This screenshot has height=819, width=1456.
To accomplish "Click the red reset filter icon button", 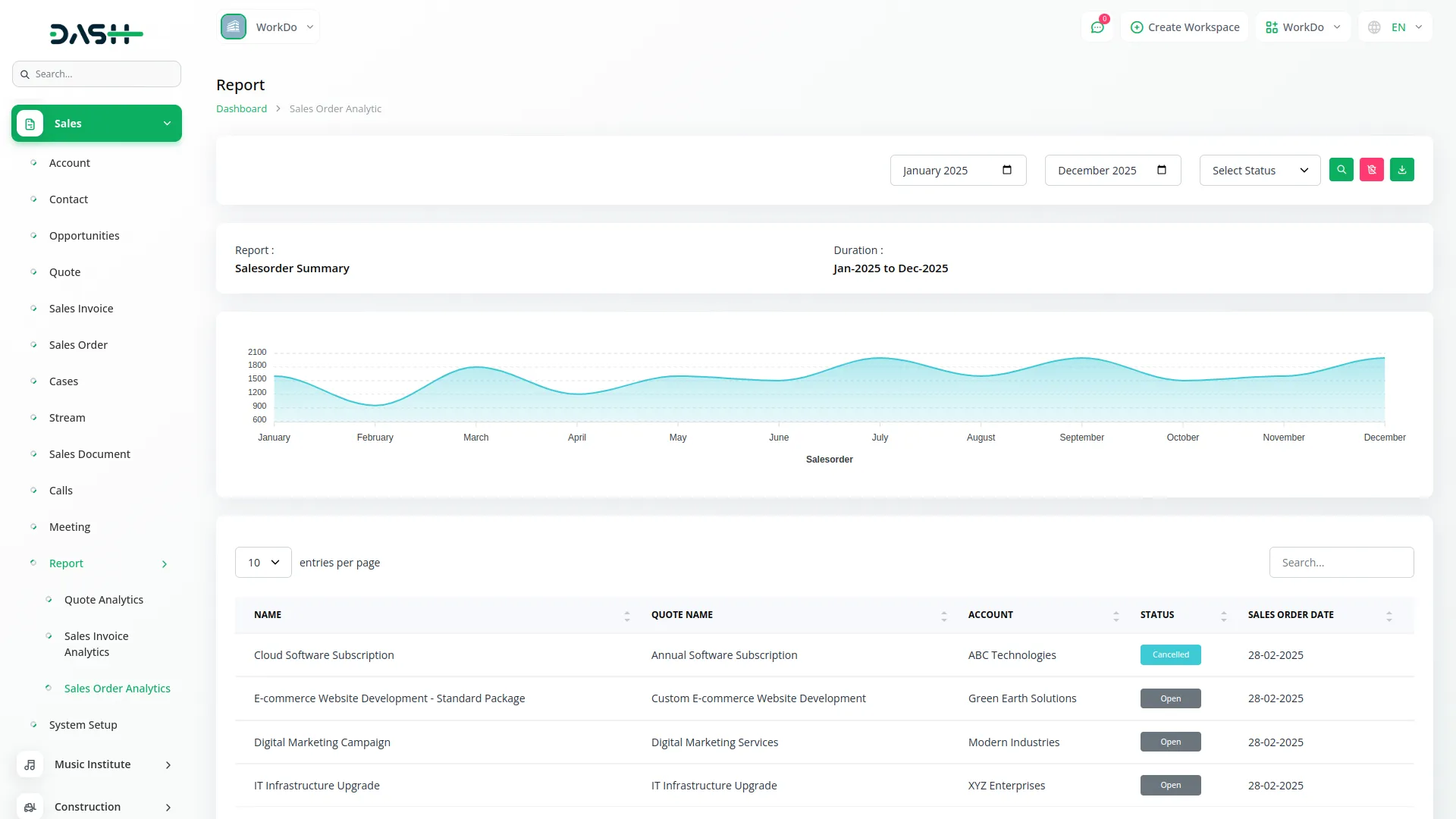I will (x=1371, y=170).
